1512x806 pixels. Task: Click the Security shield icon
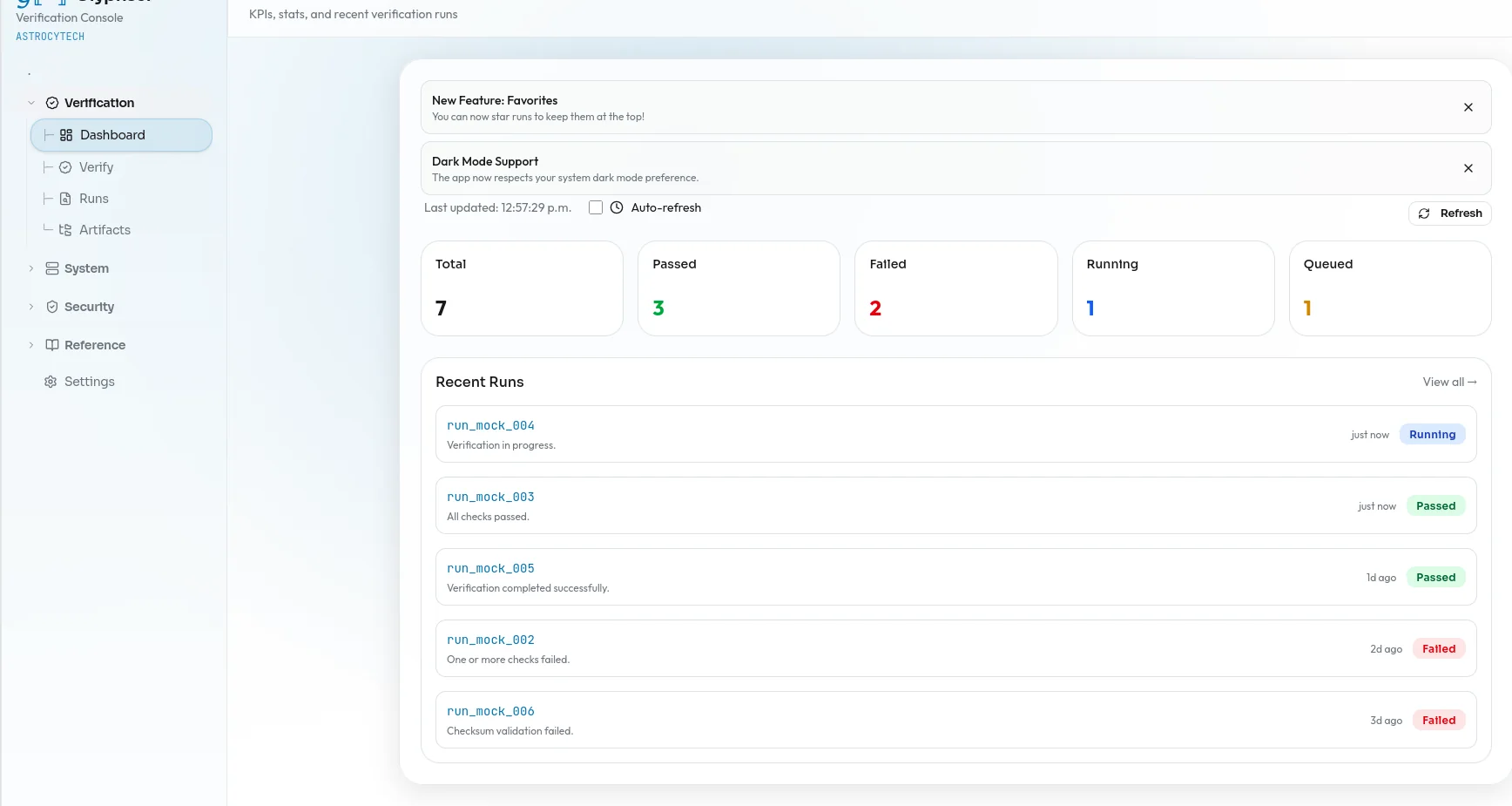(51, 307)
